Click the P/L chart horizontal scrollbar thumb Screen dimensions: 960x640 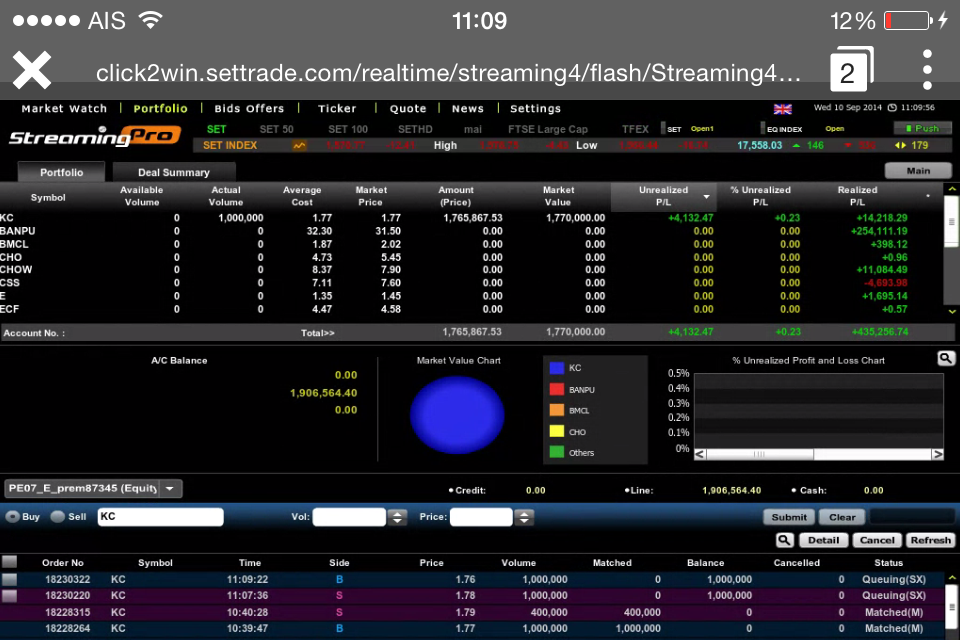click(x=760, y=454)
